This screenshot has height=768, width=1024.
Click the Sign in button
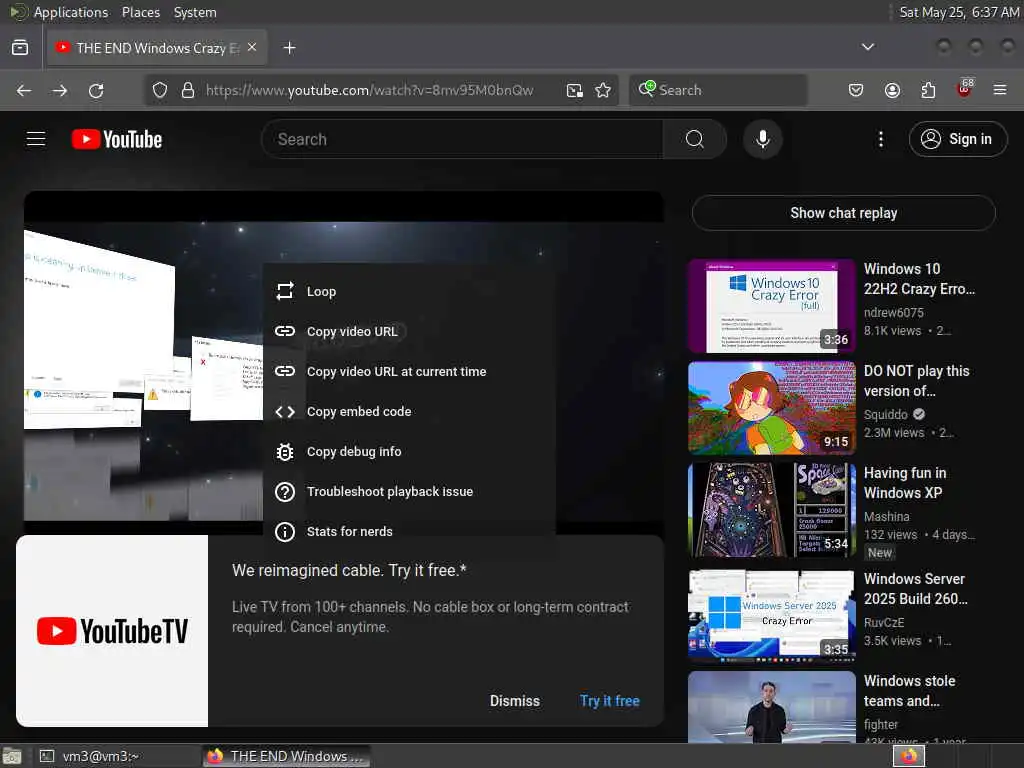tap(957, 139)
